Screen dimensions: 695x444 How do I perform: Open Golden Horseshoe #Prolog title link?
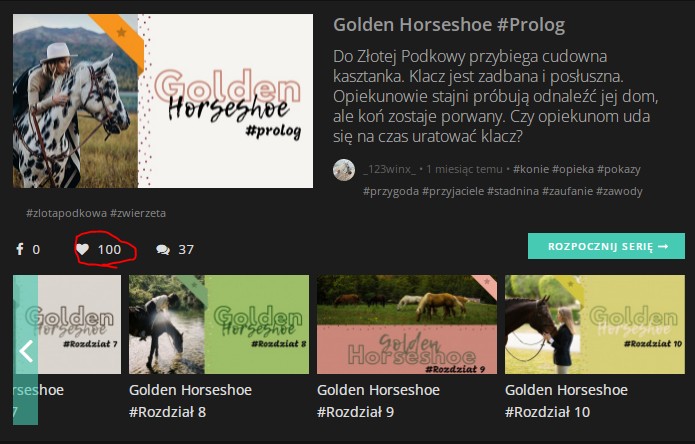tap(449, 25)
